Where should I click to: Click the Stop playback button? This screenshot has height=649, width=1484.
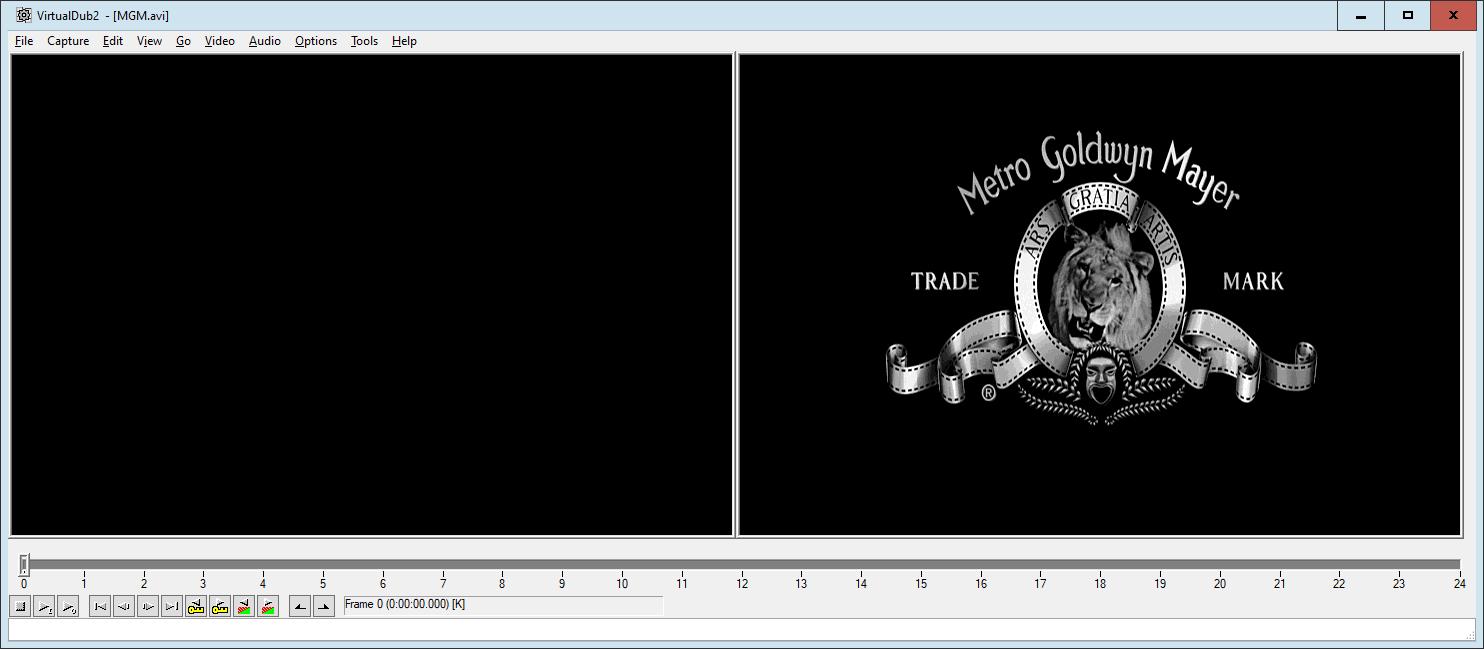(x=20, y=606)
